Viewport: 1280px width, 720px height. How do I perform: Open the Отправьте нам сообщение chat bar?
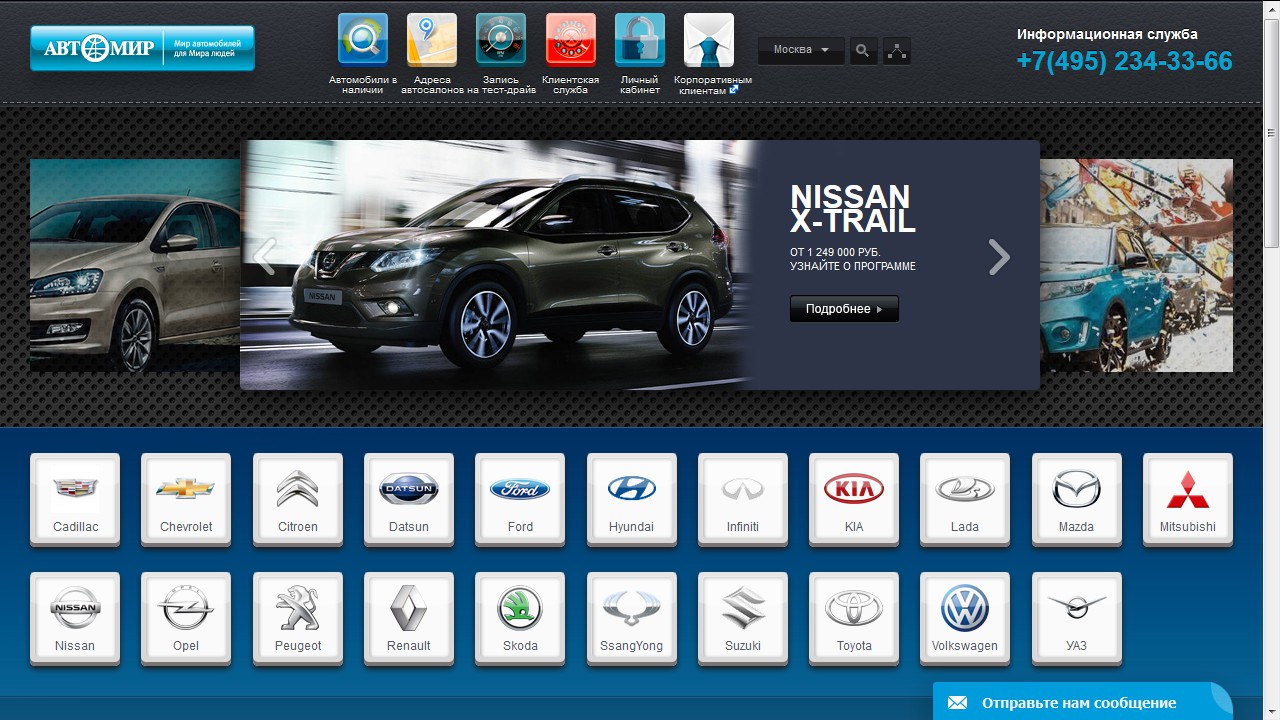coord(1083,702)
